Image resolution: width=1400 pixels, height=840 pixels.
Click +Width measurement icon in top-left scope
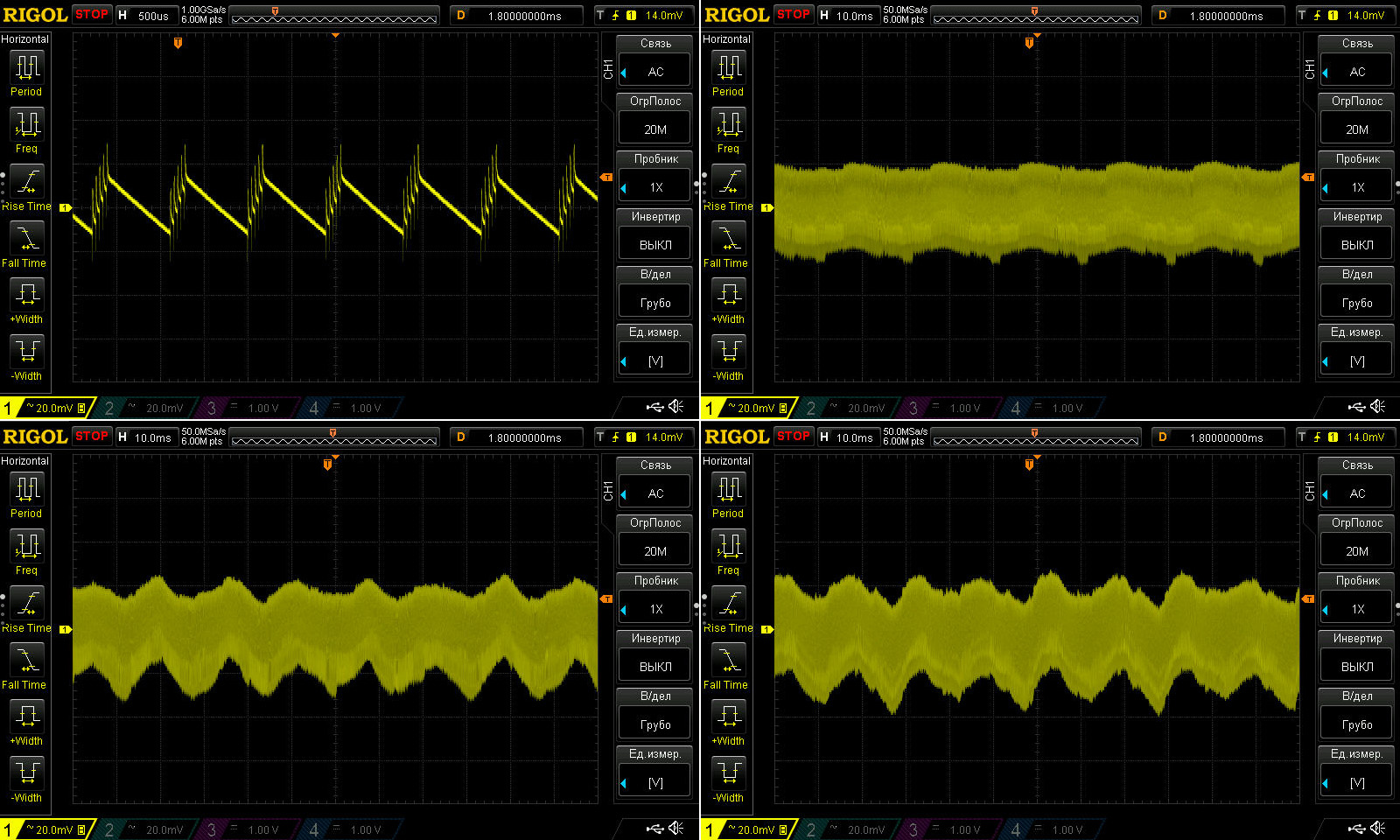[x=27, y=294]
